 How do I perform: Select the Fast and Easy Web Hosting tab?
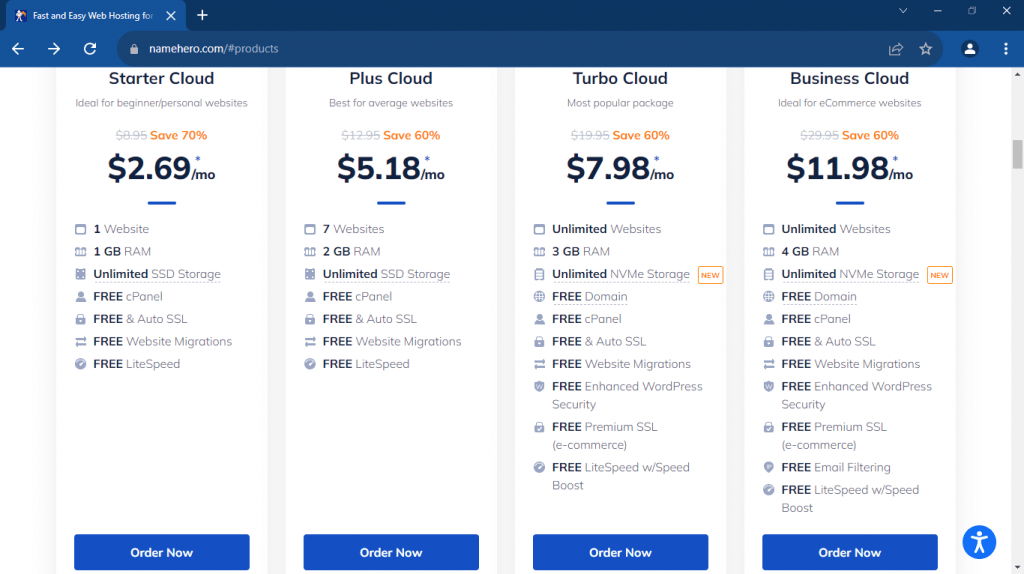pyautogui.click(x=96, y=16)
